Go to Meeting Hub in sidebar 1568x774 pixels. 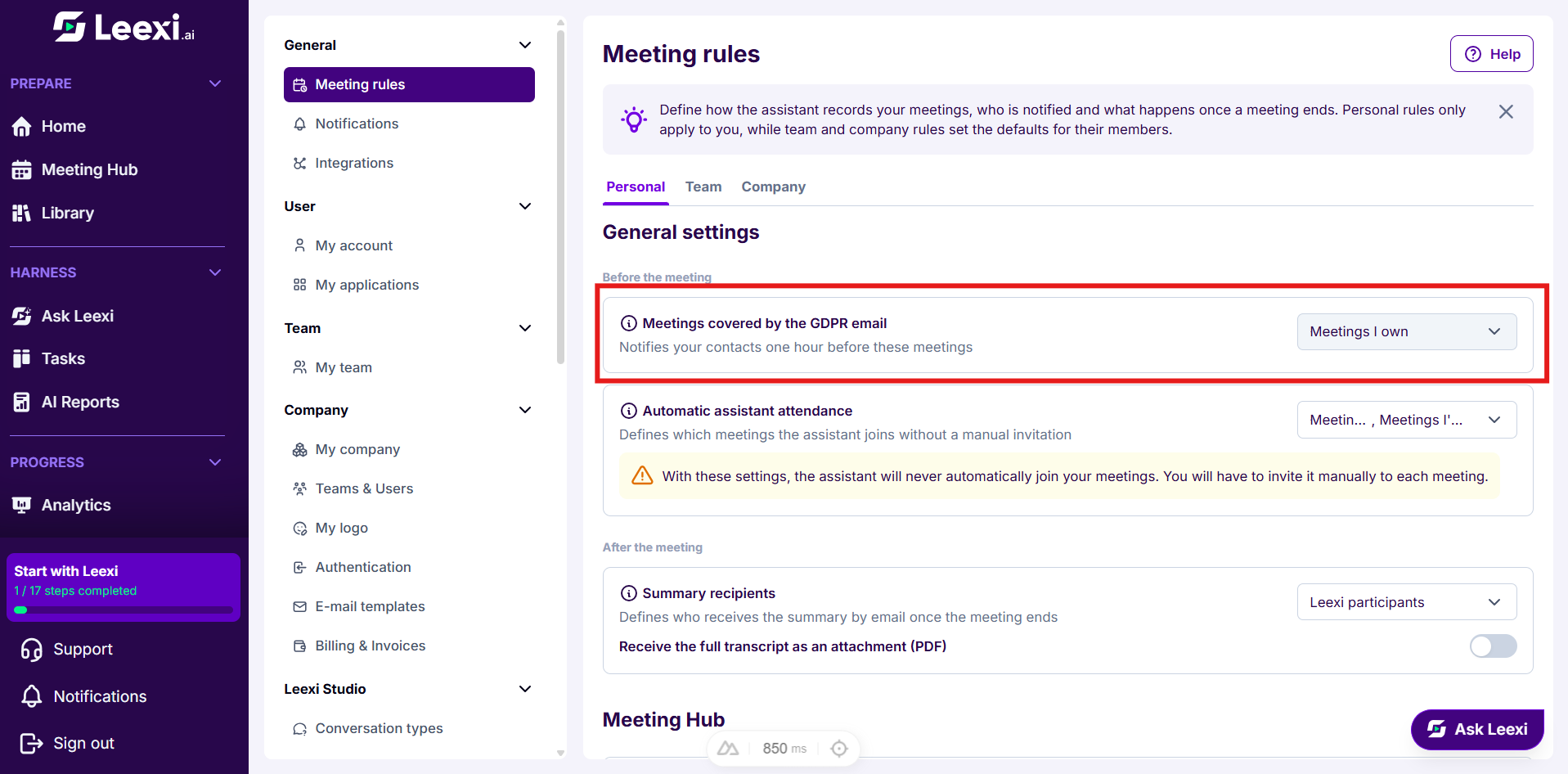[x=89, y=170]
